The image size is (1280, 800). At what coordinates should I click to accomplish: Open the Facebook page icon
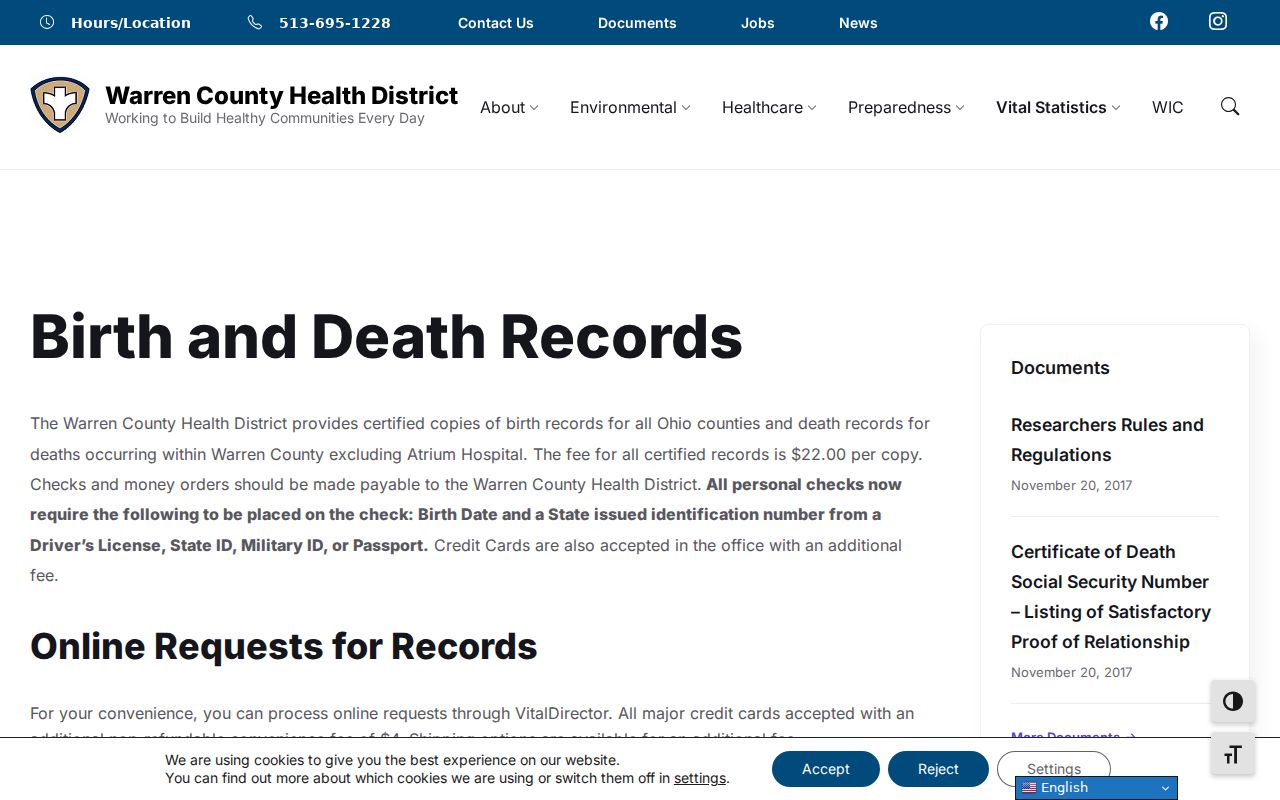(1159, 21)
